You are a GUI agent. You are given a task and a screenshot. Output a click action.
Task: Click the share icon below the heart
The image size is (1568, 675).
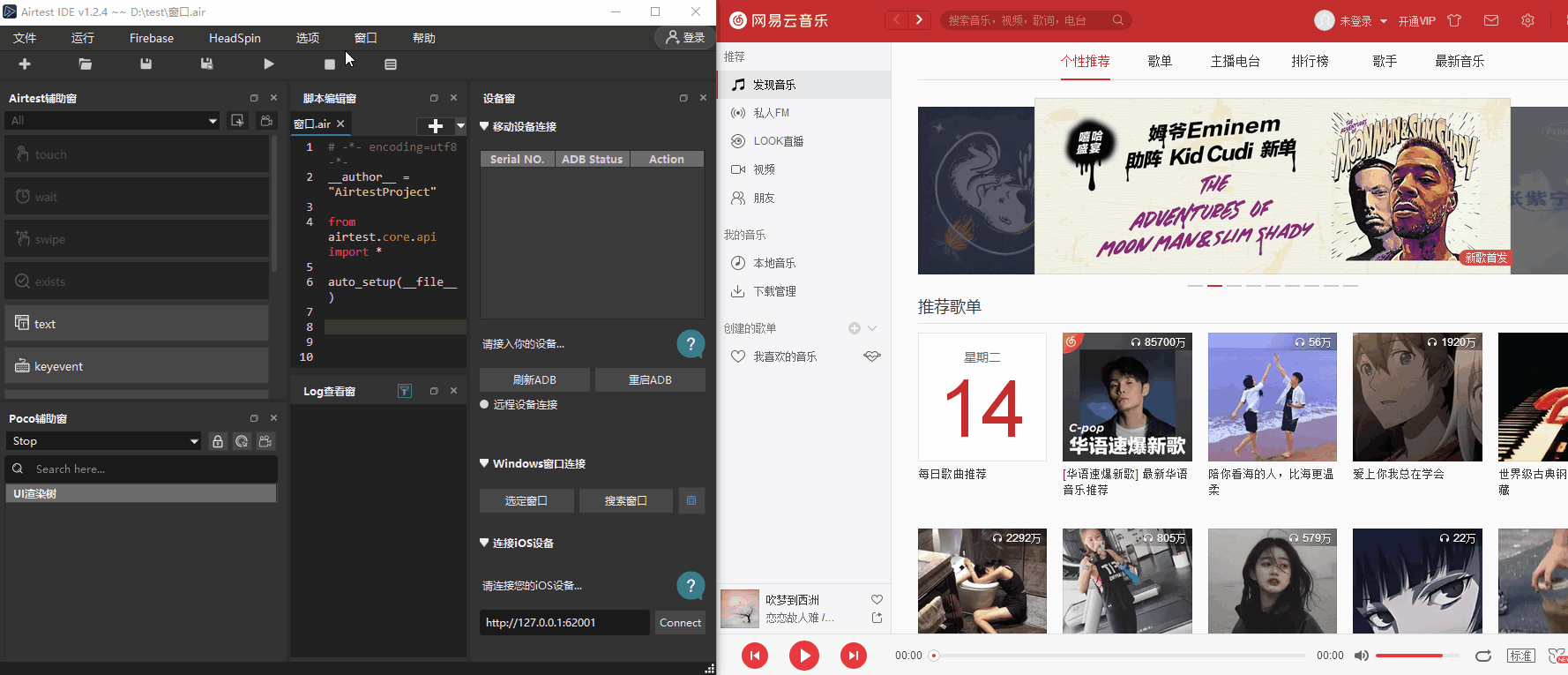[x=877, y=618]
